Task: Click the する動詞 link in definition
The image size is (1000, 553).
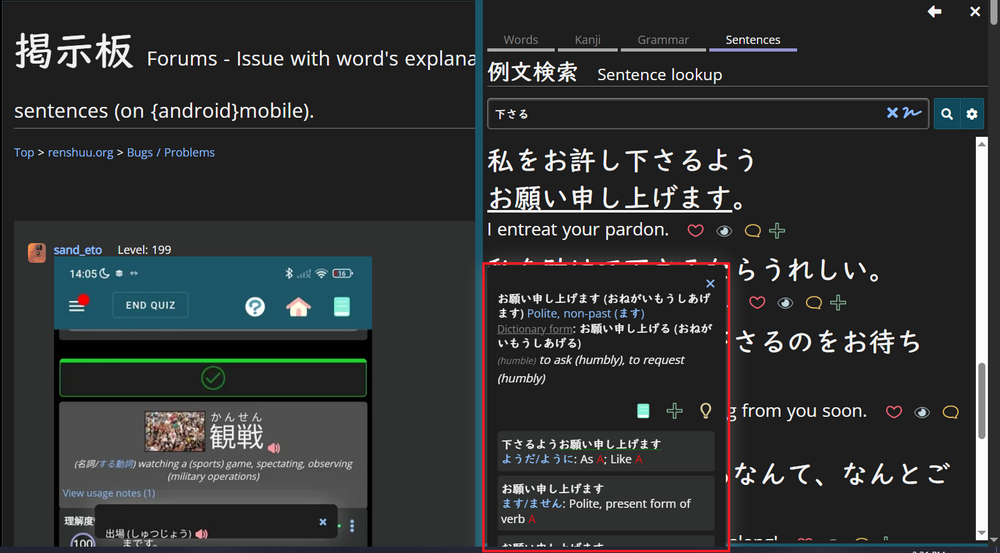Action: point(115,464)
